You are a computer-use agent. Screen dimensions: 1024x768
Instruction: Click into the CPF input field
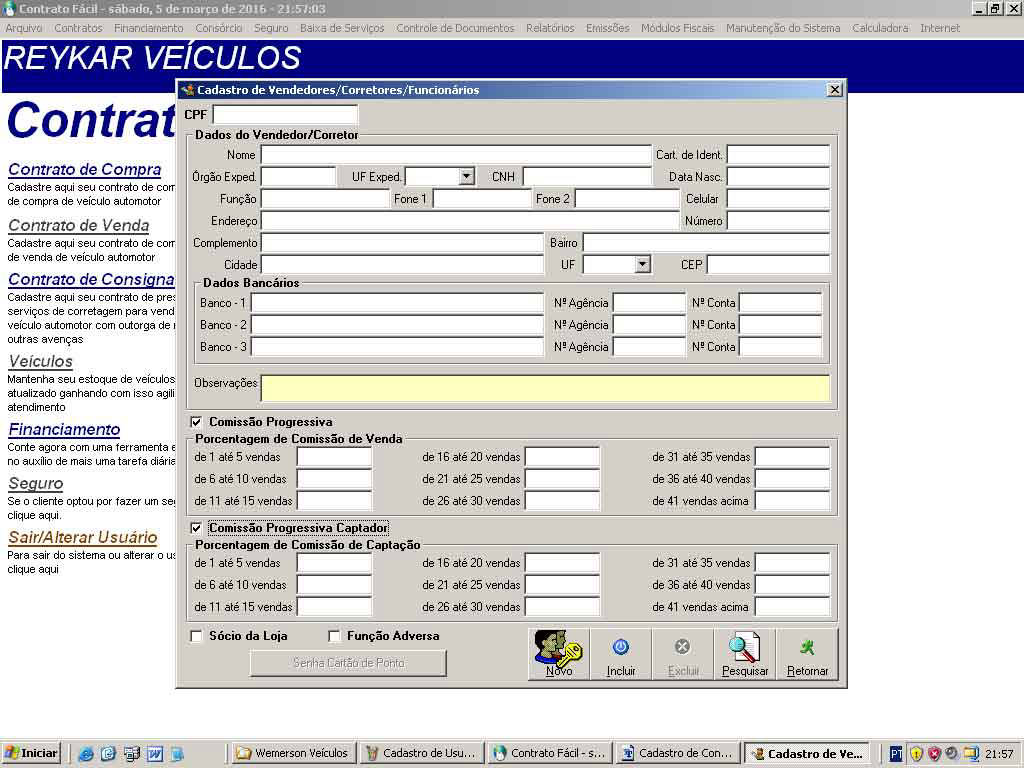click(285, 114)
